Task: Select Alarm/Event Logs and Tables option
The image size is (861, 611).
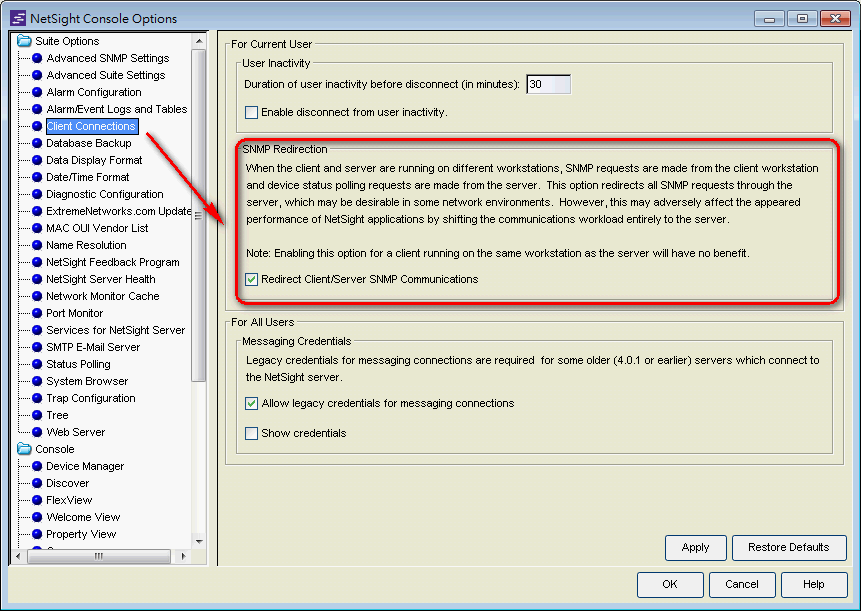Action: click(x=116, y=109)
